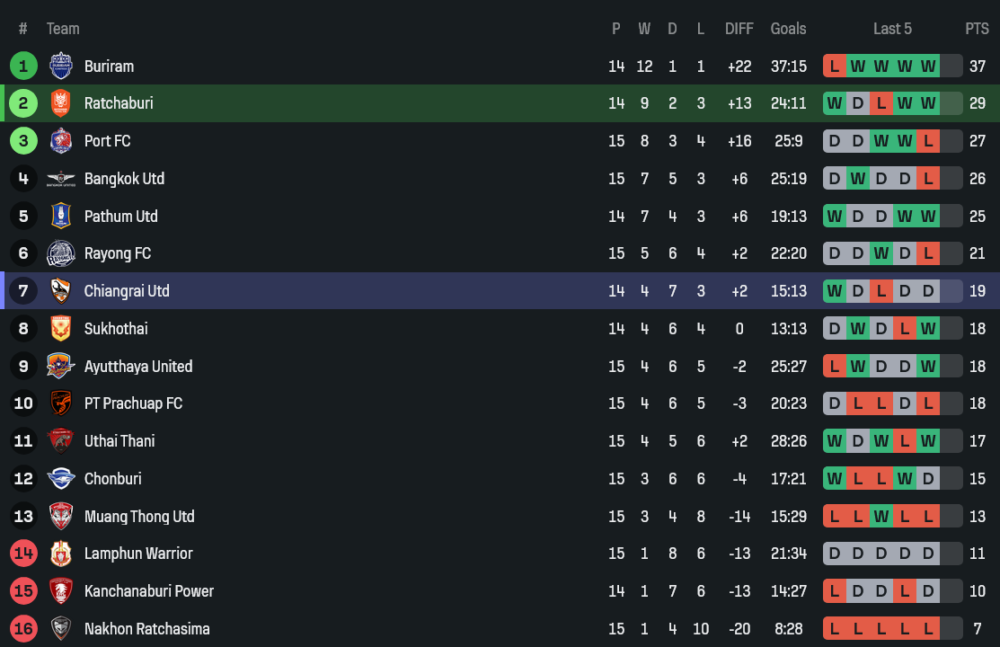Click the Chonburi team logo
The height and width of the screenshot is (647, 1000).
[61, 479]
